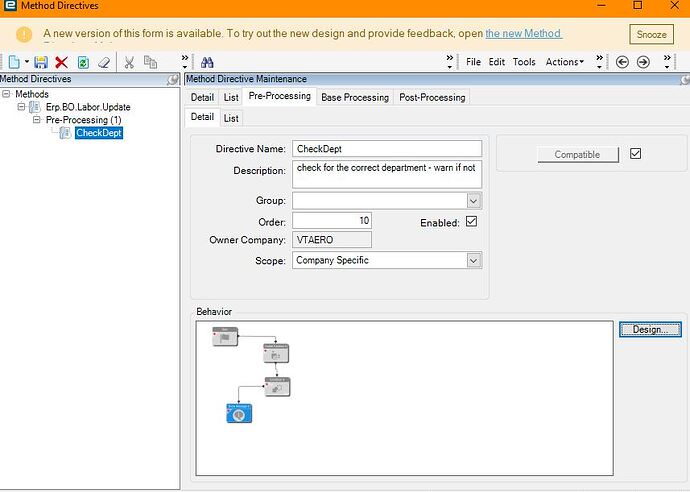This screenshot has width=690, height=492.
Task: Clear the form with the eraser icon
Action: click(x=104, y=62)
